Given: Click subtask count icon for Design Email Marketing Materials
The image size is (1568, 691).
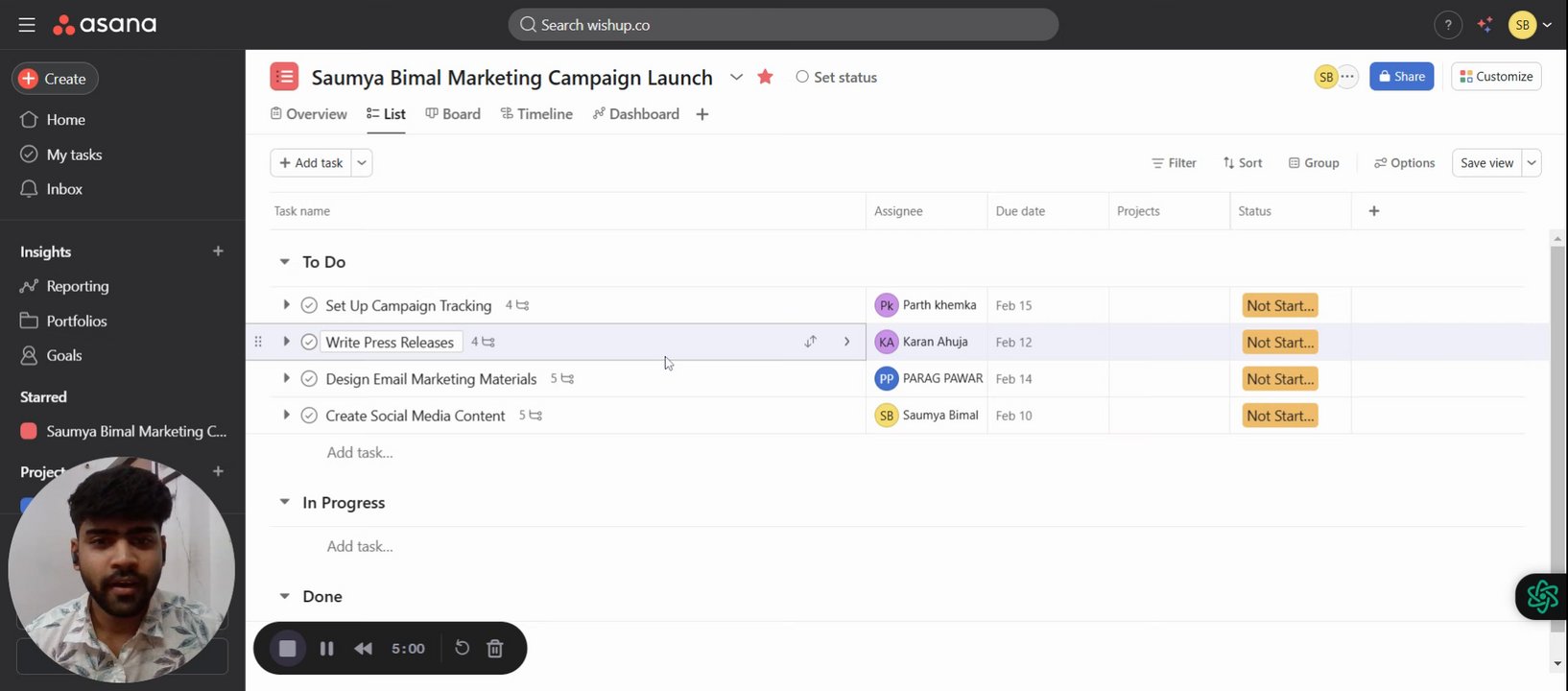Looking at the screenshot, I should tap(567, 379).
